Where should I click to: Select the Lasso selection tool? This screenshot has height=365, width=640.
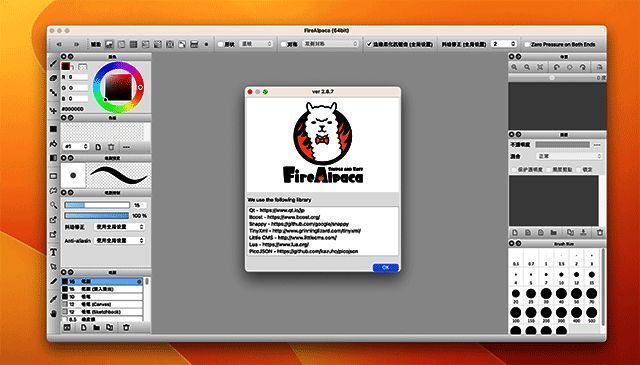[x=53, y=191]
